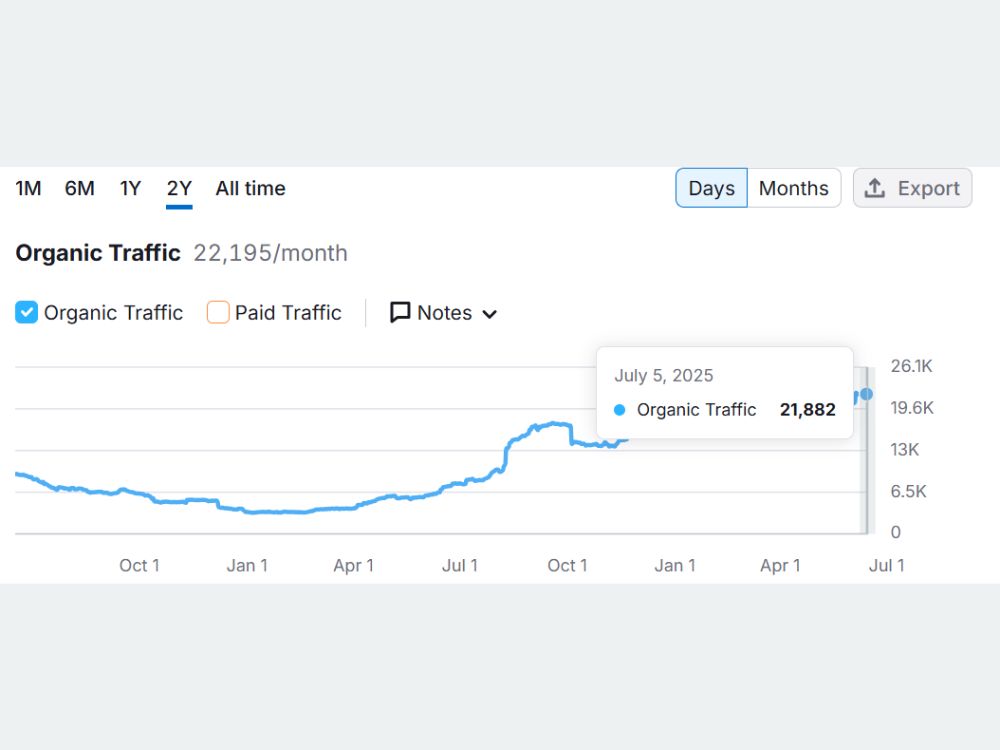Viewport: 1000px width, 750px height.
Task: Click the Notes speech bubble icon
Action: pyautogui.click(x=400, y=312)
